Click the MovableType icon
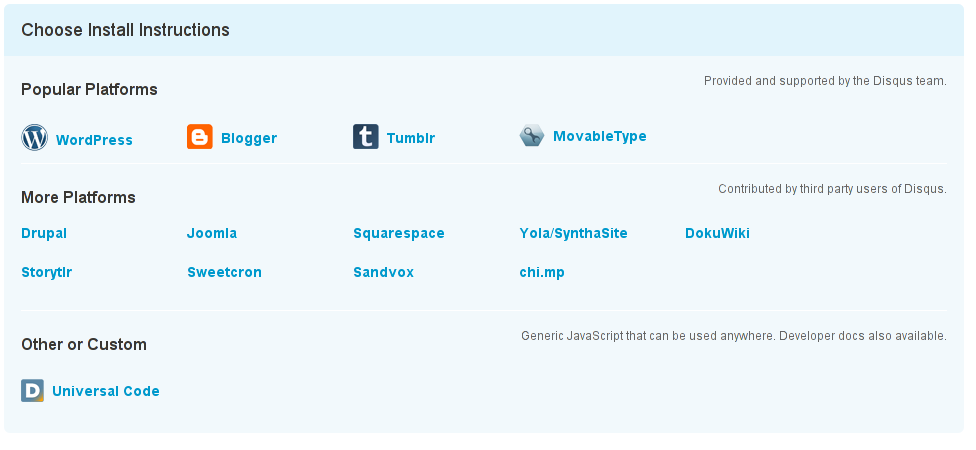 [531, 135]
